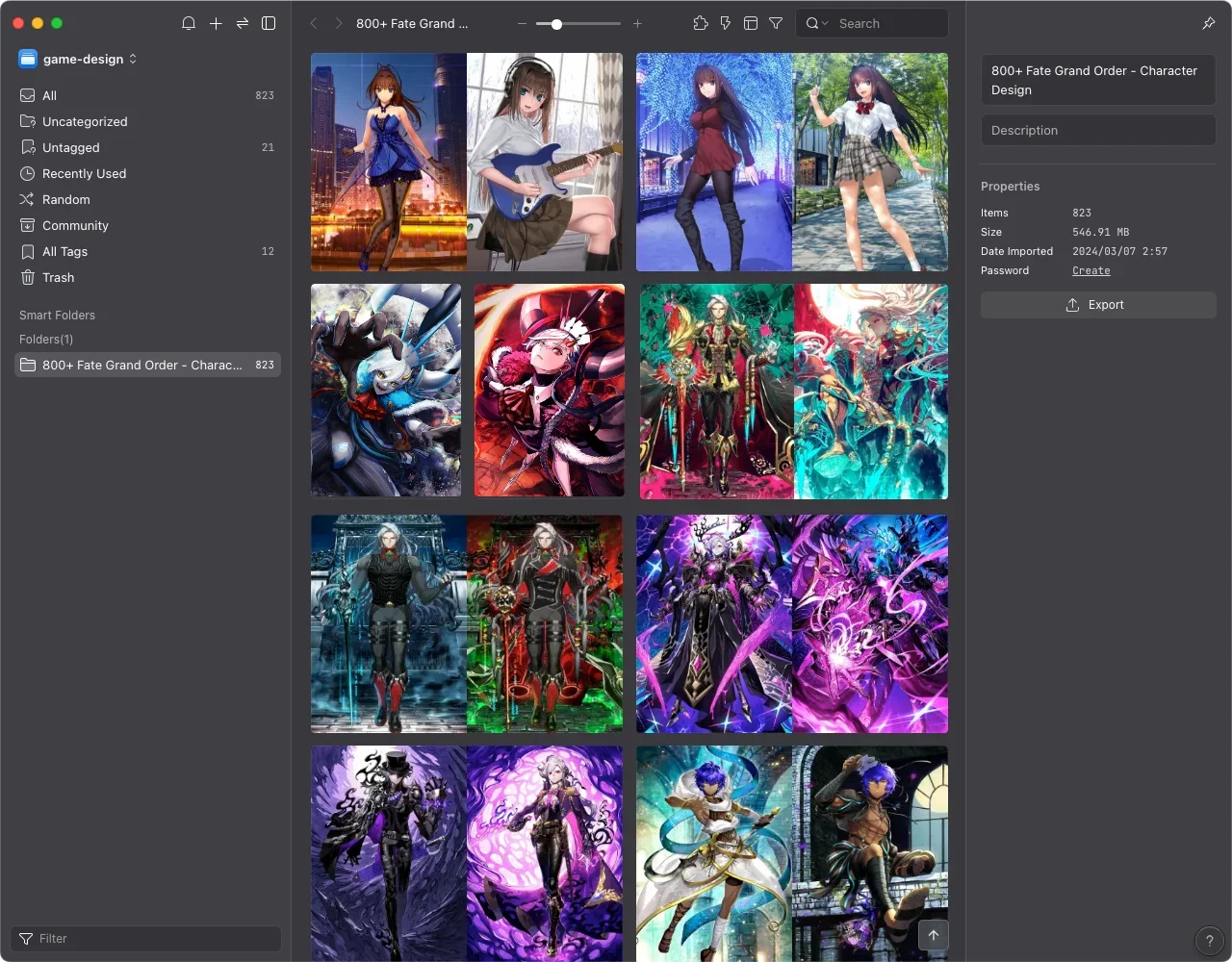Click the pin icon in inspector
Image resolution: width=1232 pixels, height=962 pixels.
point(1209,23)
